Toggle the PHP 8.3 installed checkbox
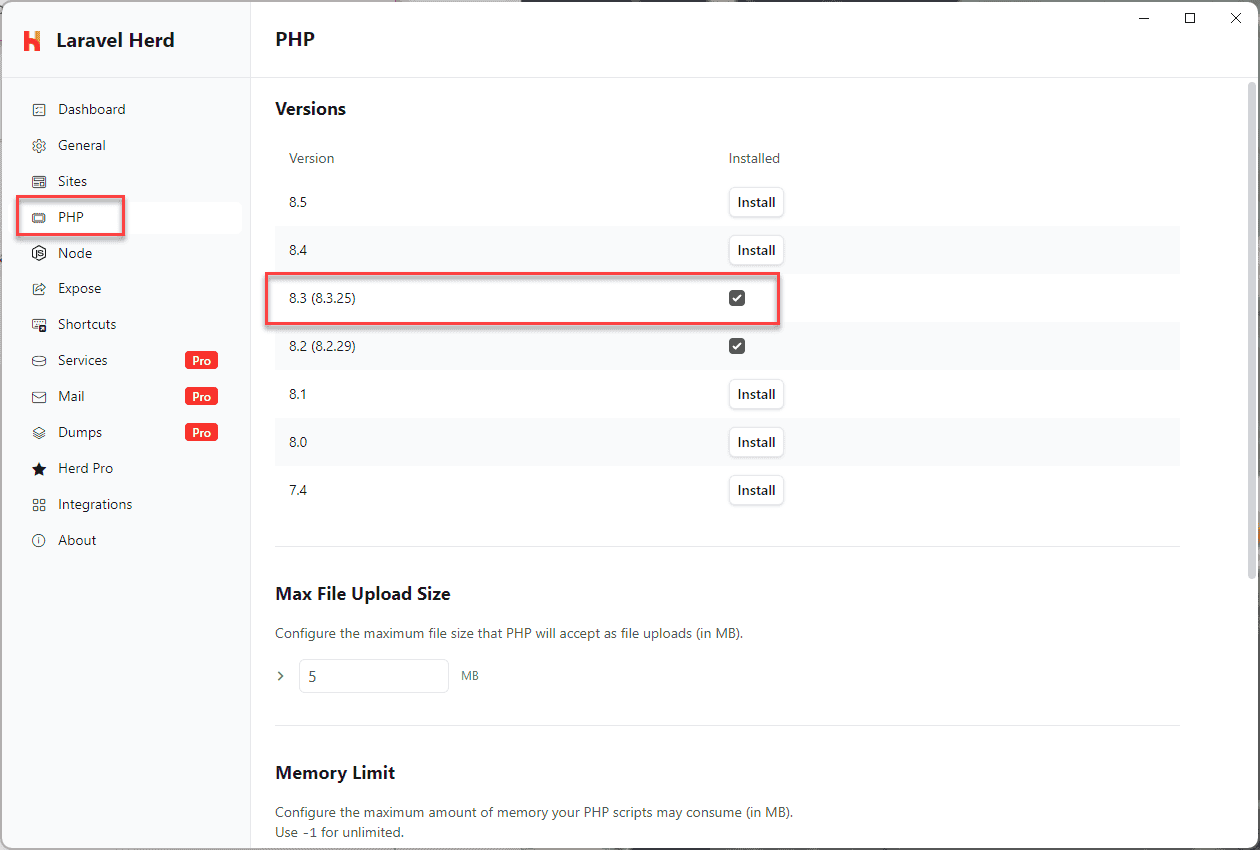1260x850 pixels. tap(737, 298)
